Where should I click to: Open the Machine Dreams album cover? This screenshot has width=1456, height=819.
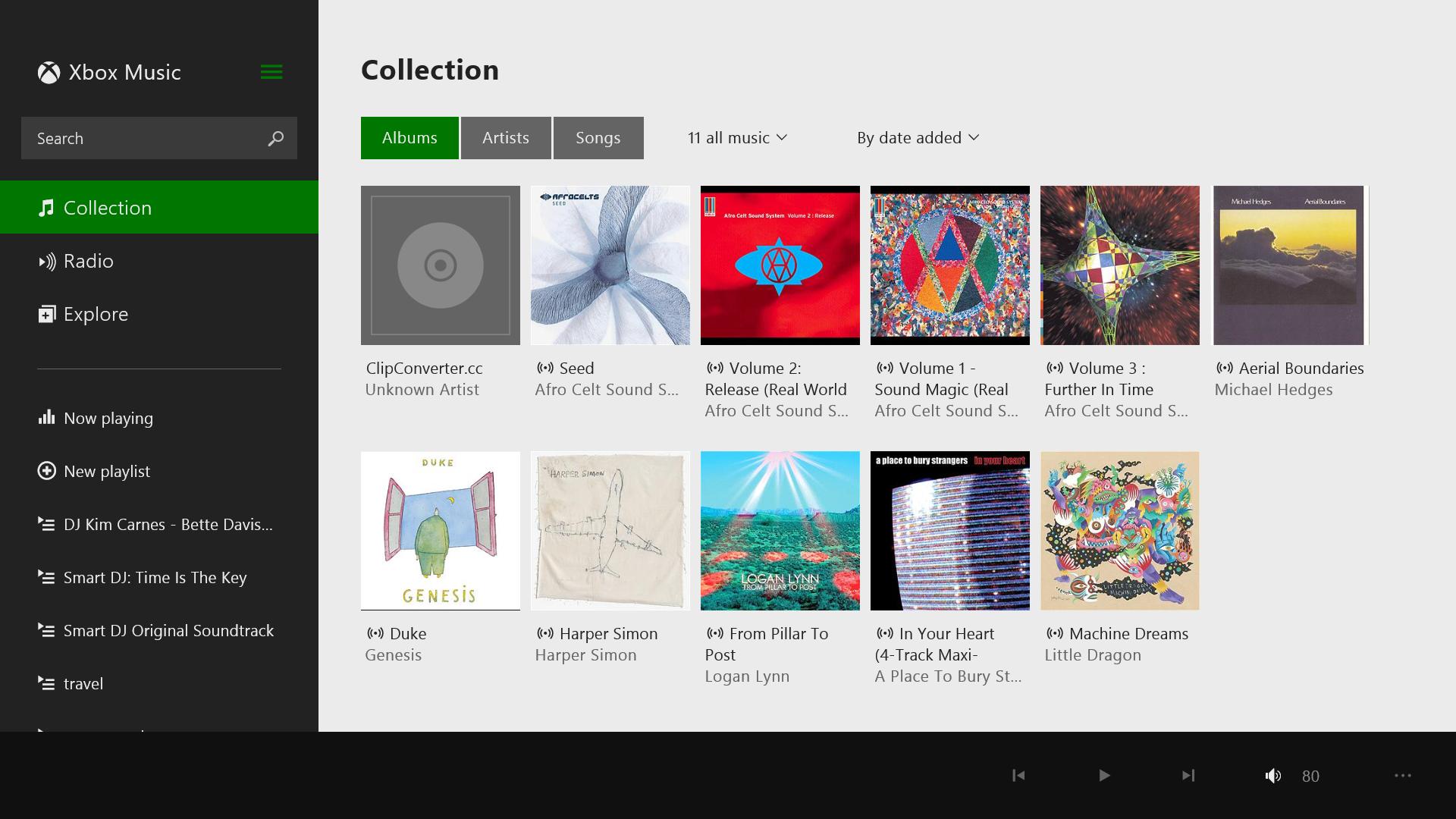1120,531
